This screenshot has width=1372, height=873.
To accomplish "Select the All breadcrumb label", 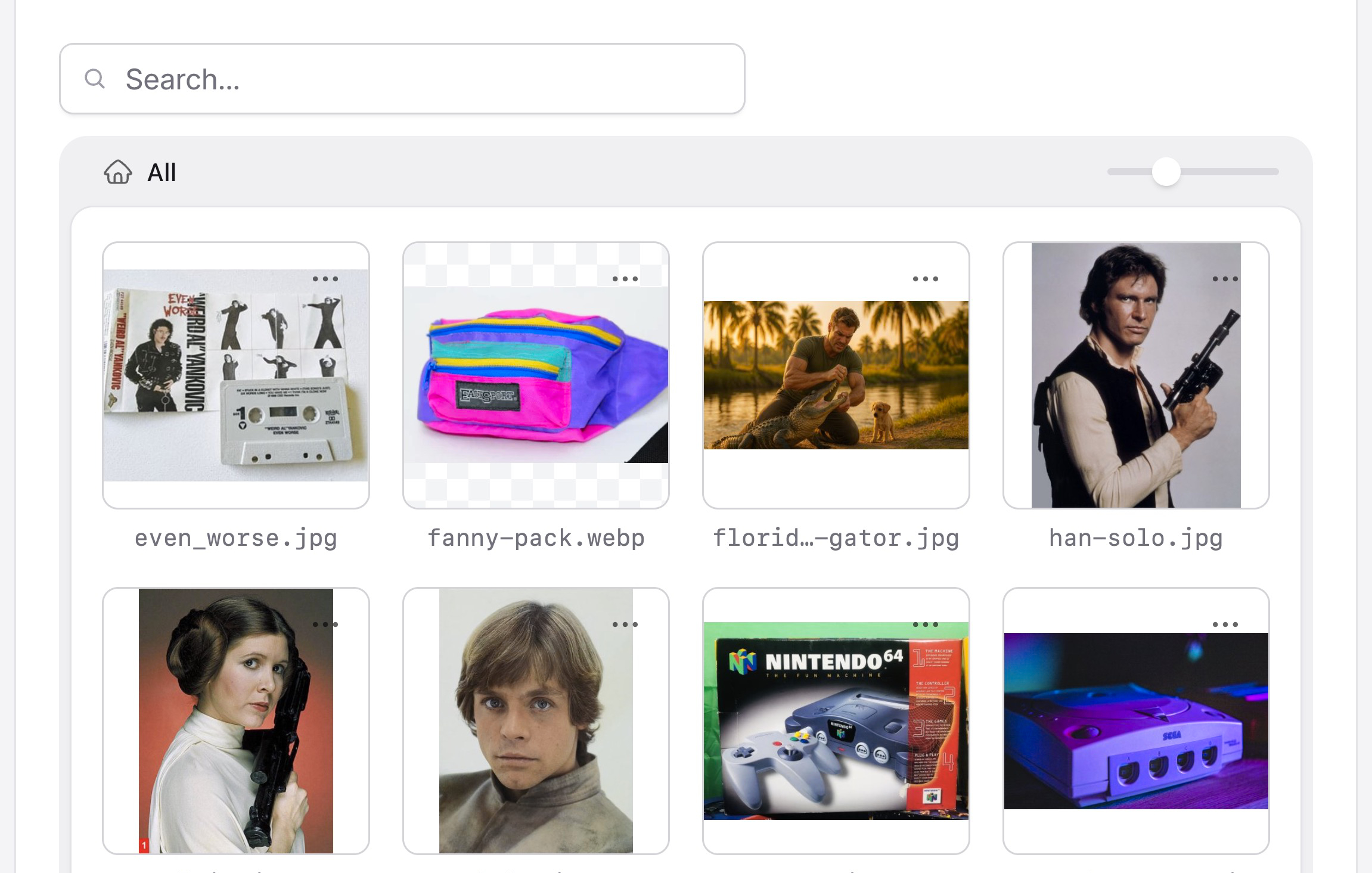I will click(161, 173).
